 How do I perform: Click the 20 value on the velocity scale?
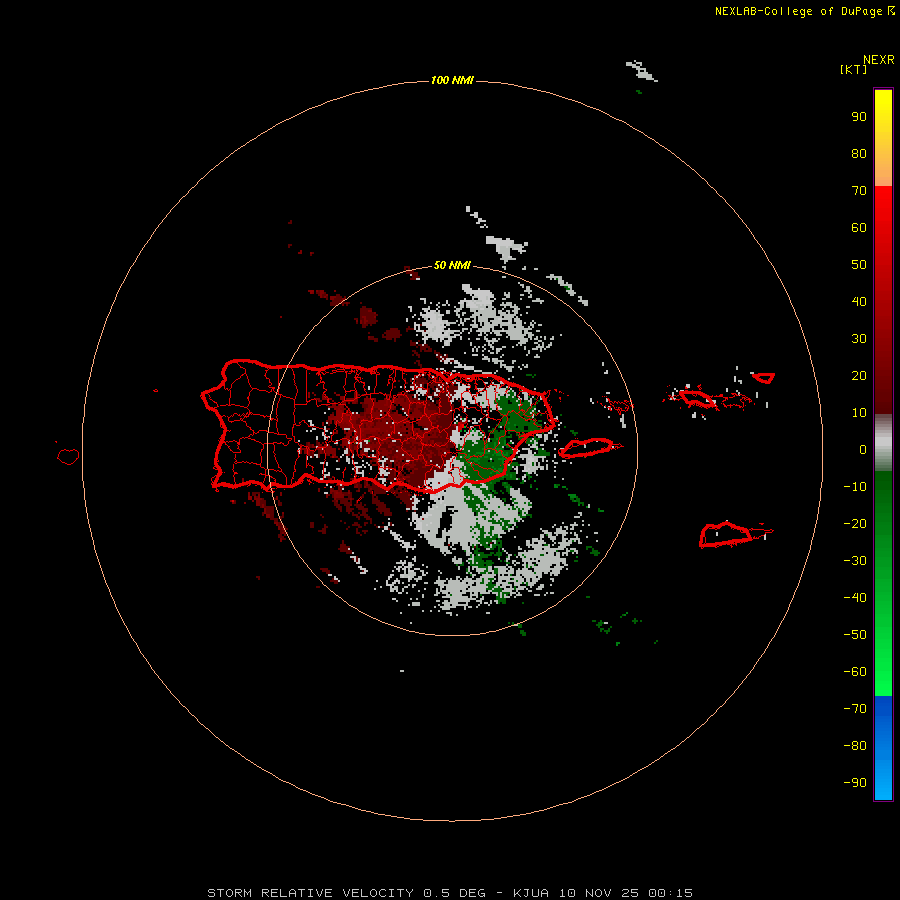pos(859,375)
